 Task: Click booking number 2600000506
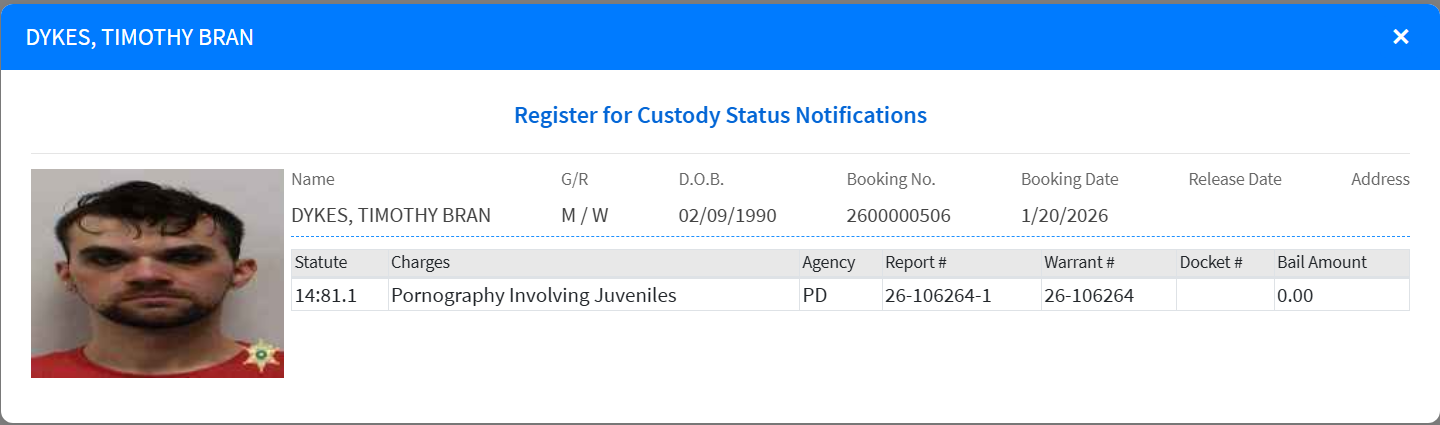pyautogui.click(x=899, y=216)
